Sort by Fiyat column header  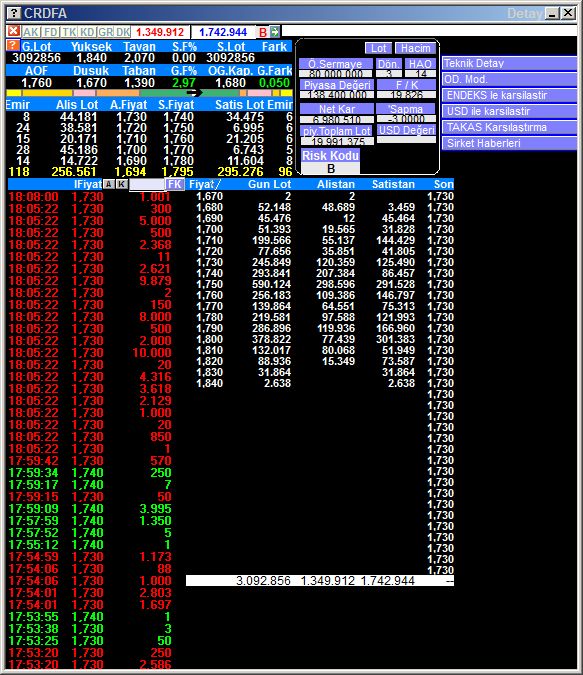tap(205, 184)
